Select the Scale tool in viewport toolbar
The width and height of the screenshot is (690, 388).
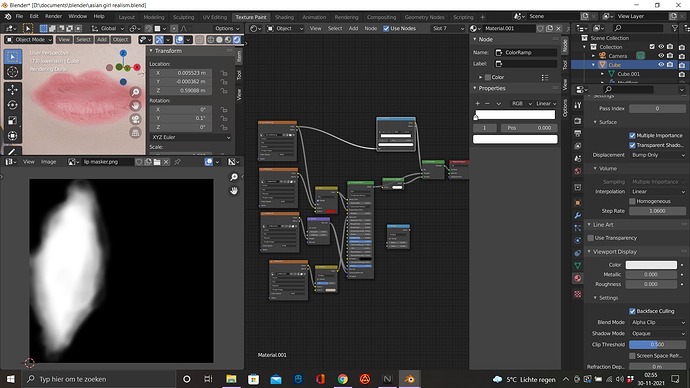pos(12,121)
